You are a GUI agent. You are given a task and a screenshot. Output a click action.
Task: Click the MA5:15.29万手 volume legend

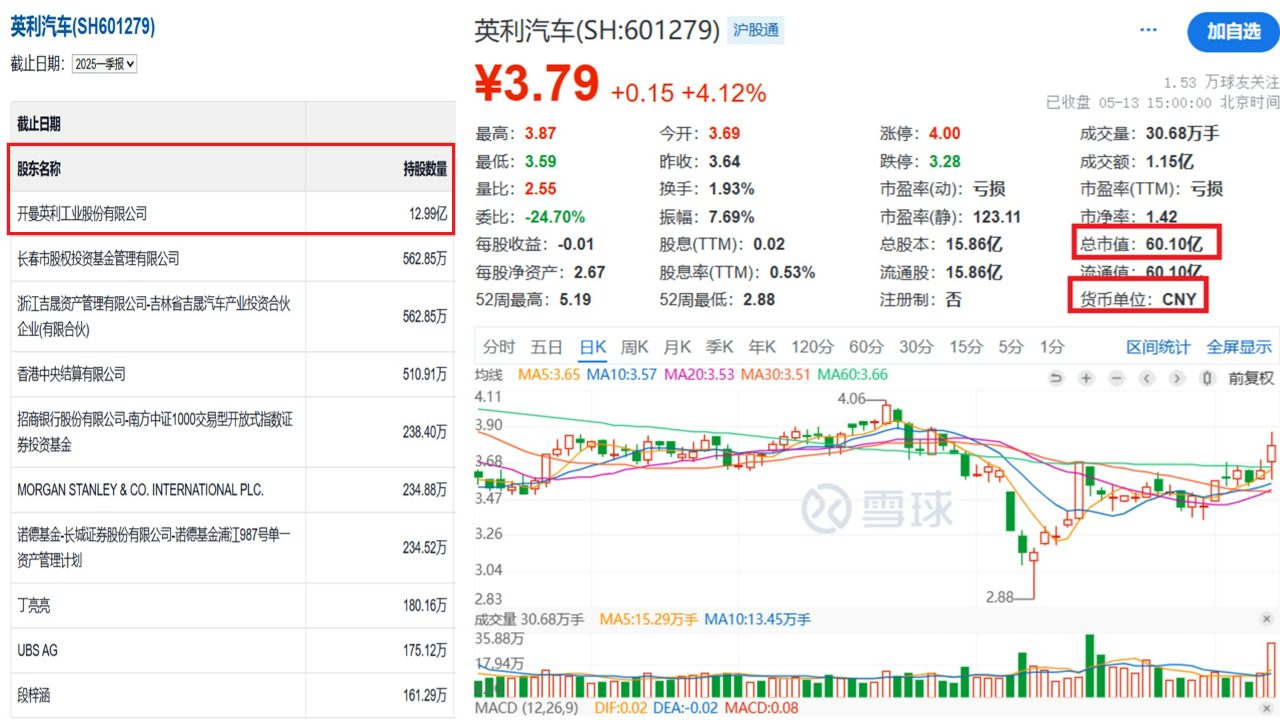coord(648,620)
